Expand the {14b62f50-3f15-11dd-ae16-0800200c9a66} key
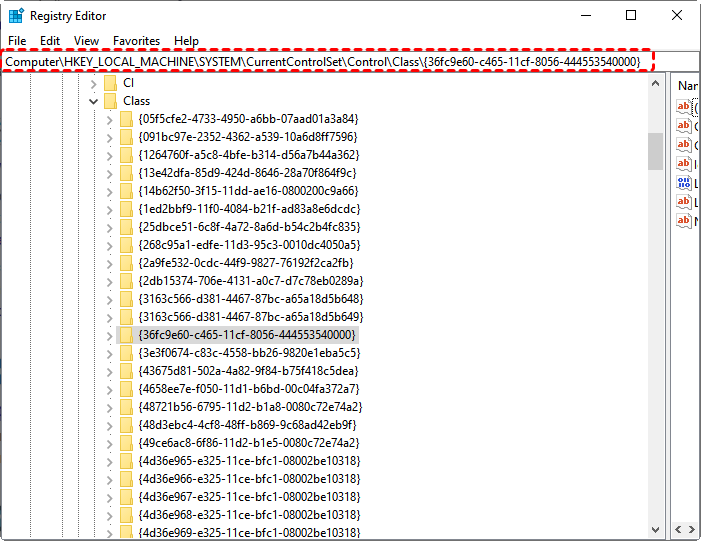Viewport: 701px width, 541px height. coord(110,191)
